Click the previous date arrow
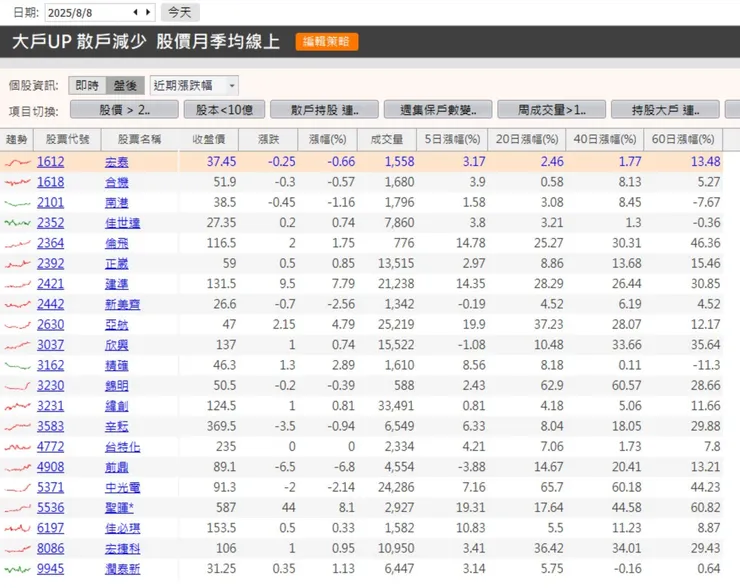This screenshot has width=740, height=588. pyautogui.click(x=135, y=12)
